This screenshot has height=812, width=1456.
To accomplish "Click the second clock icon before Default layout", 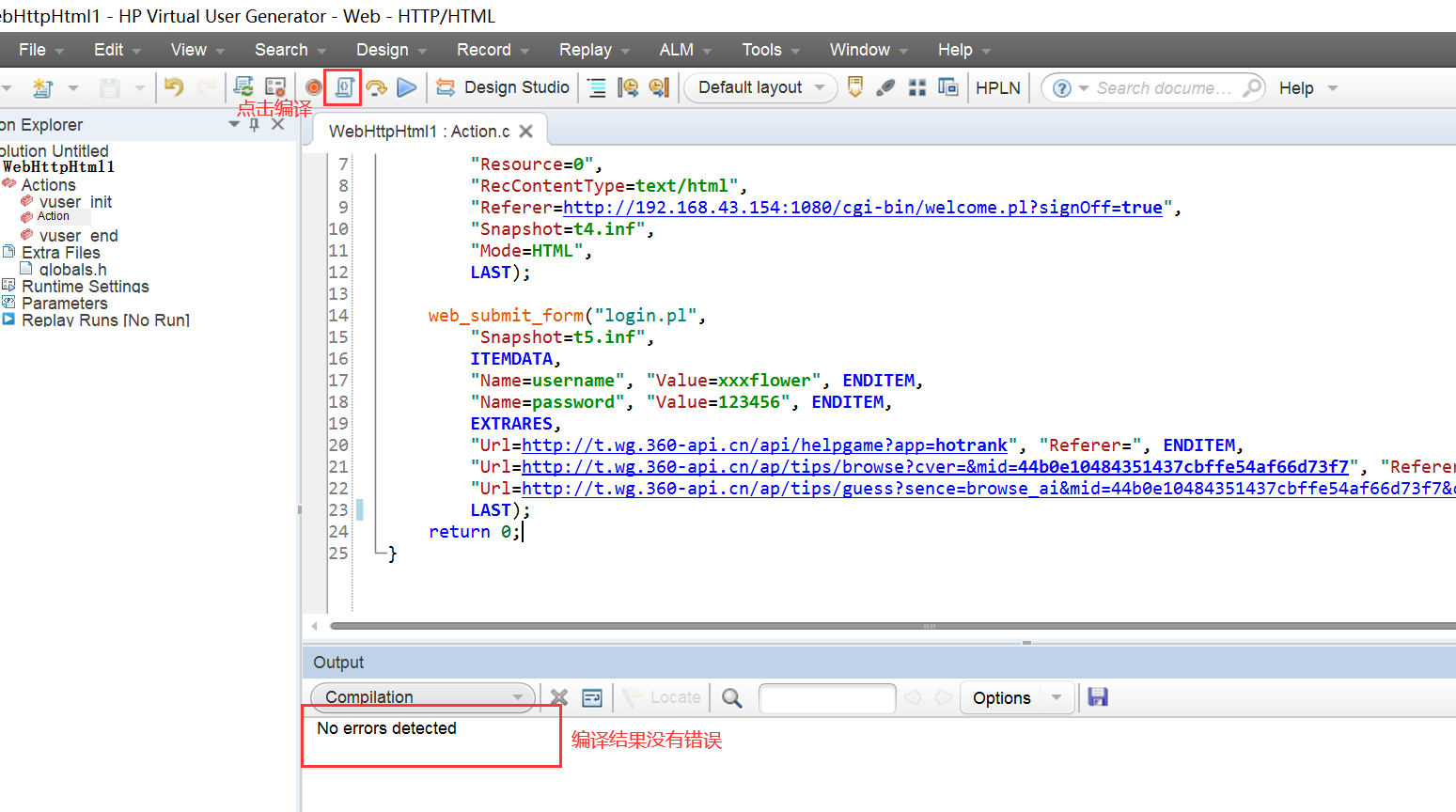I will 659,87.
